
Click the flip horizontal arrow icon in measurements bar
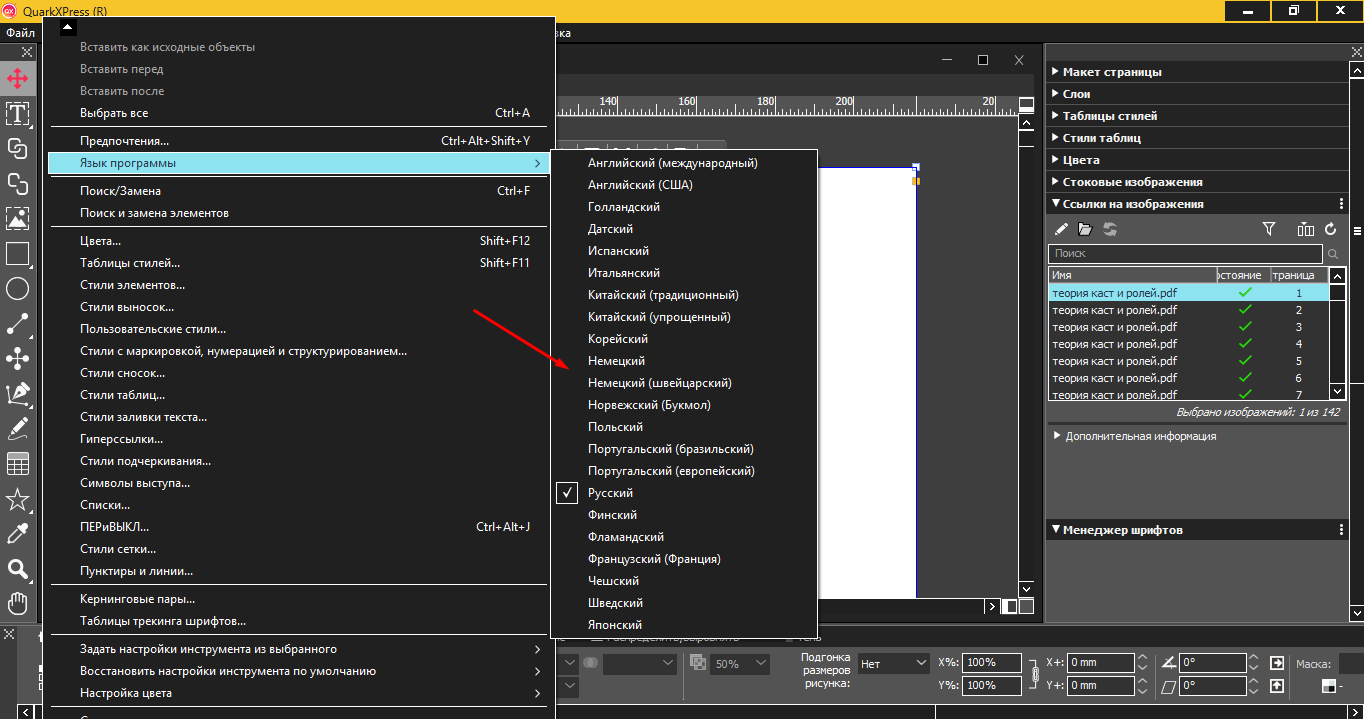(x=1277, y=663)
